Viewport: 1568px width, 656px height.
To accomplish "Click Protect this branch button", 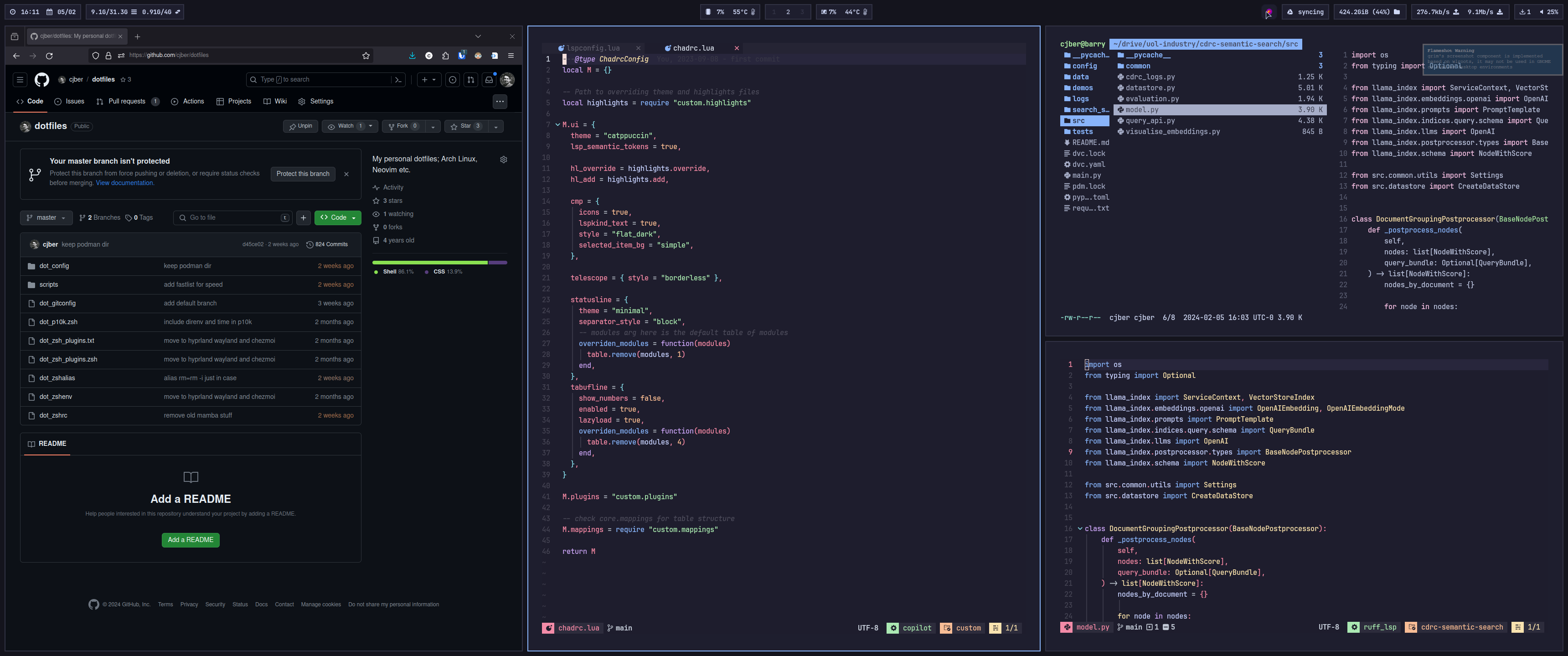I will pos(303,174).
